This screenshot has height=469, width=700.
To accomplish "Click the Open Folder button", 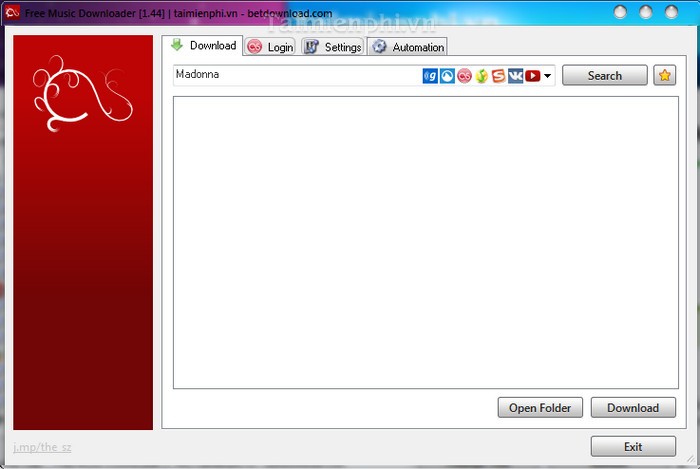I will 540,408.
